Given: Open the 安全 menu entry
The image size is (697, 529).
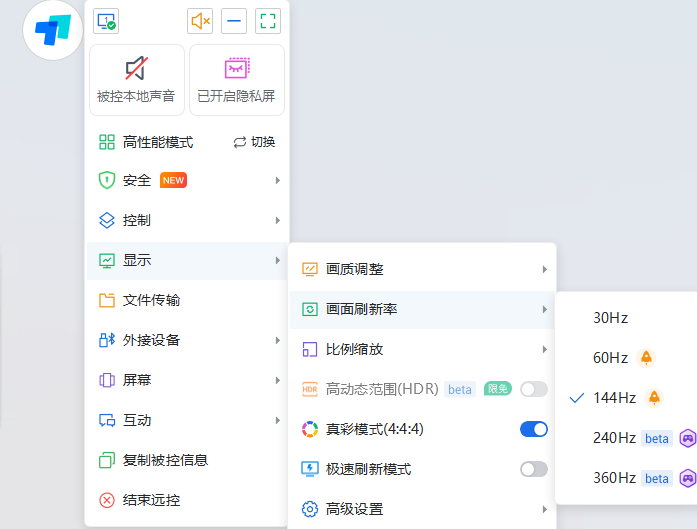Looking at the screenshot, I should pos(188,180).
